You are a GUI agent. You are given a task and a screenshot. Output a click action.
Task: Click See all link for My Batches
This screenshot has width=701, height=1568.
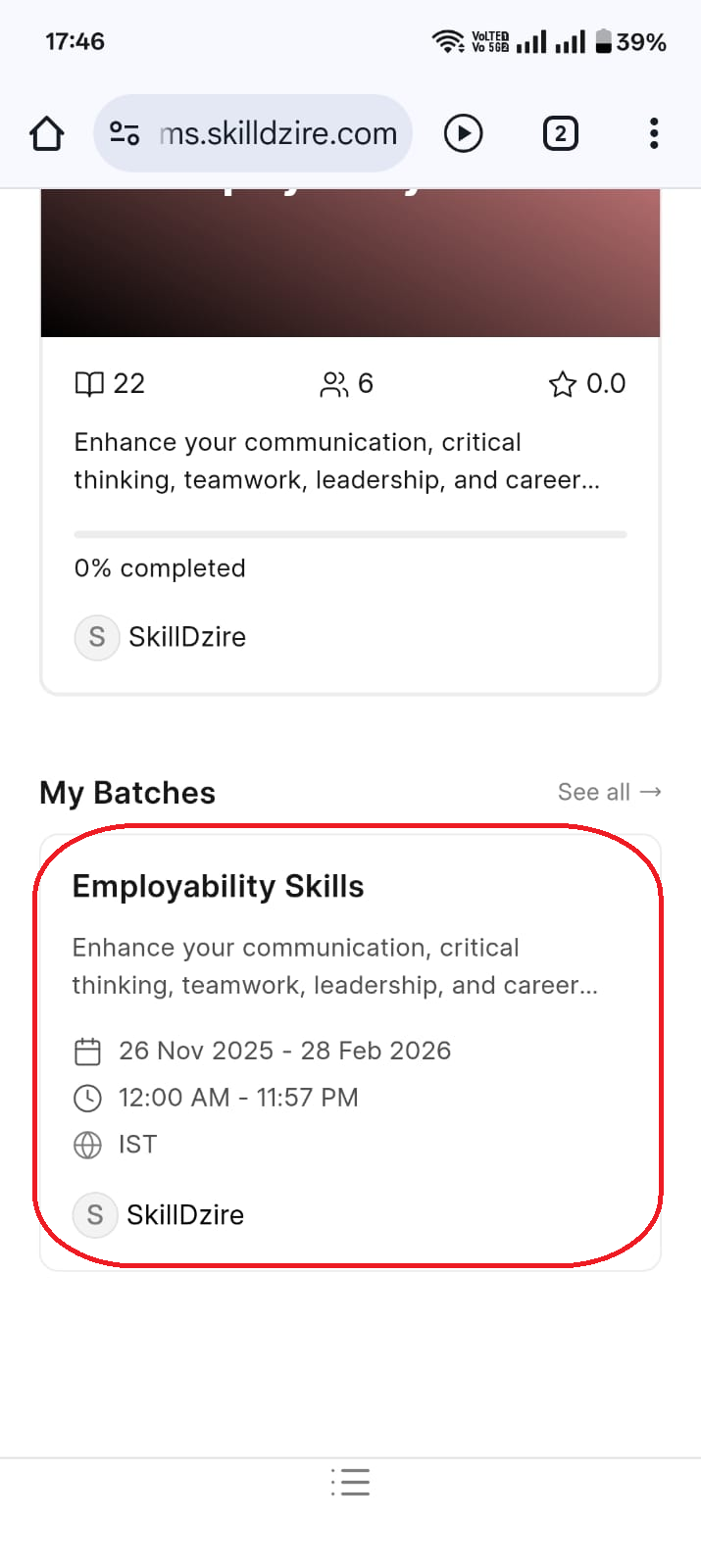(609, 792)
